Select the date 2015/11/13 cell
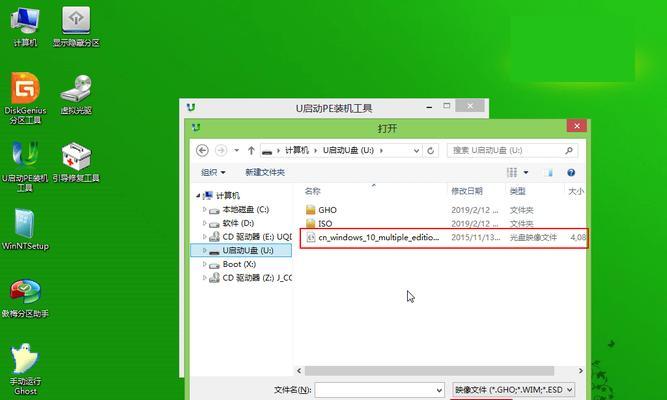The height and width of the screenshot is (400, 667). click(x=475, y=237)
